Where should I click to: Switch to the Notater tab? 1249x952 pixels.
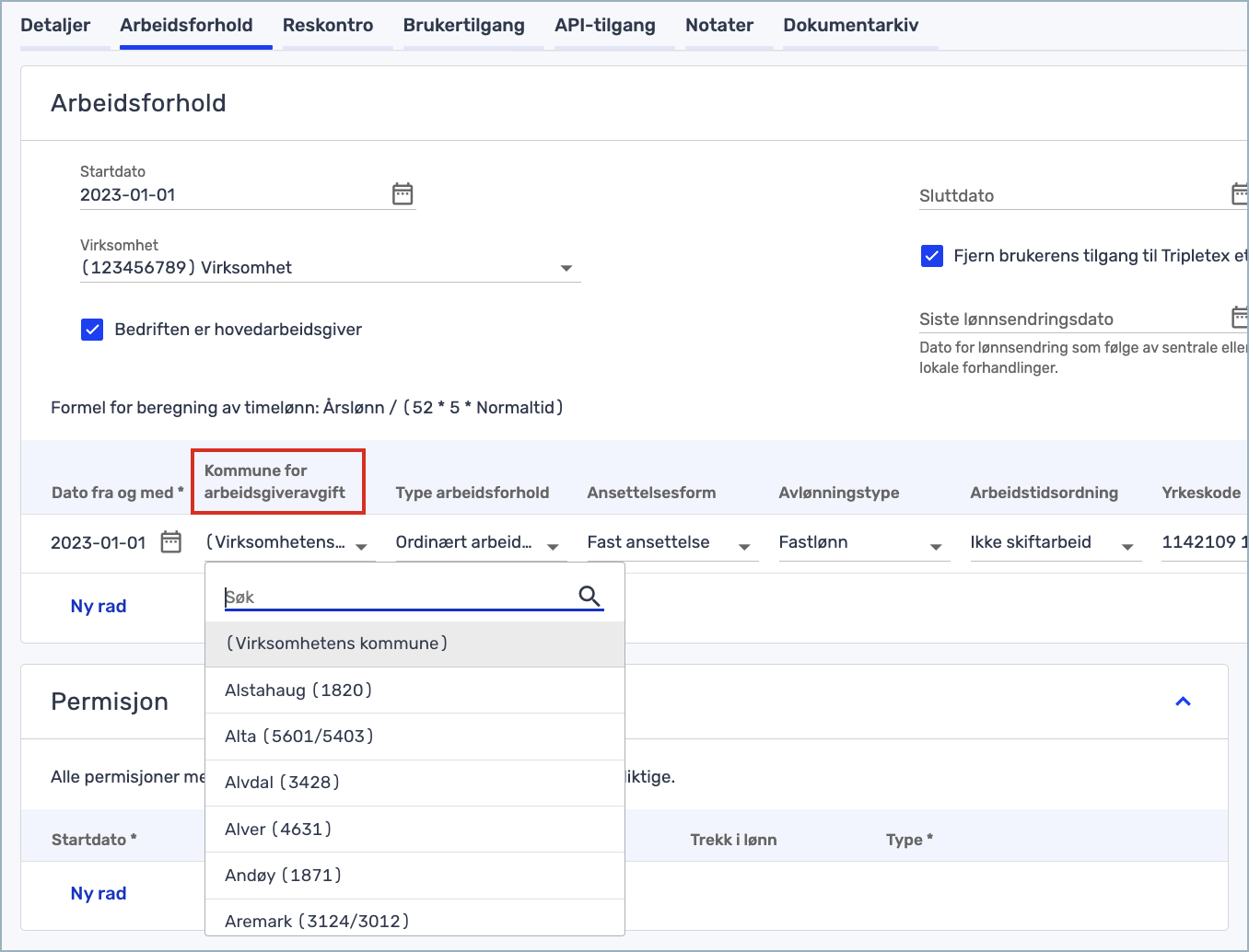click(x=719, y=26)
